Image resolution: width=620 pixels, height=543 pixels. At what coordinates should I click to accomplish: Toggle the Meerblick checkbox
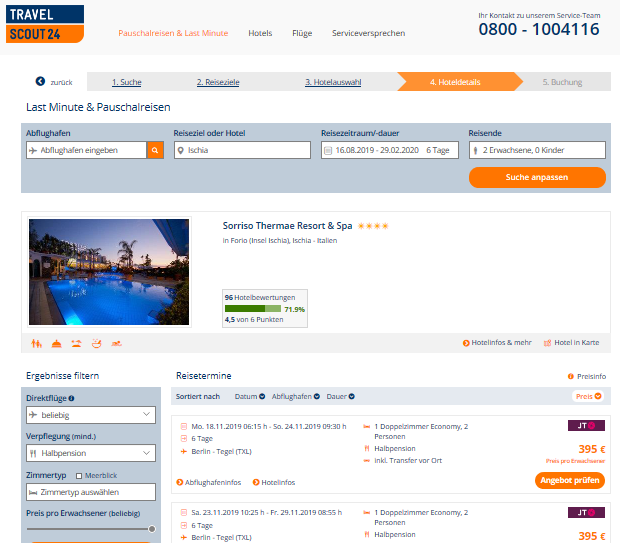79,476
